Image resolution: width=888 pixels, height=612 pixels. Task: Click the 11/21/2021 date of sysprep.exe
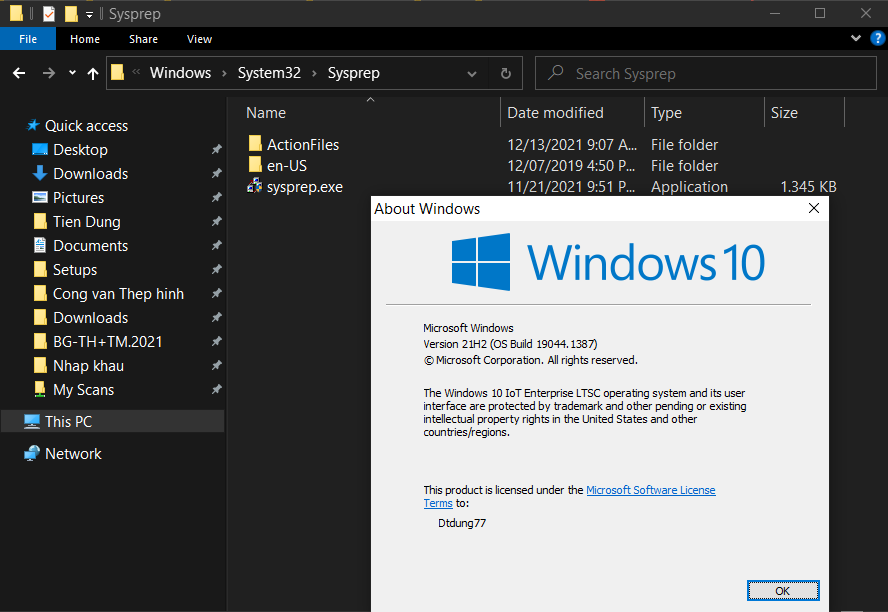[571, 186]
